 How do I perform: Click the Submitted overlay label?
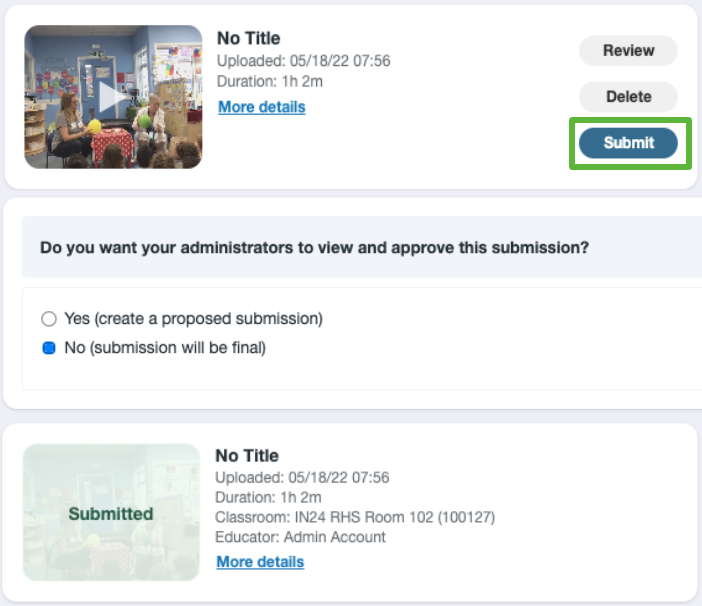[111, 514]
